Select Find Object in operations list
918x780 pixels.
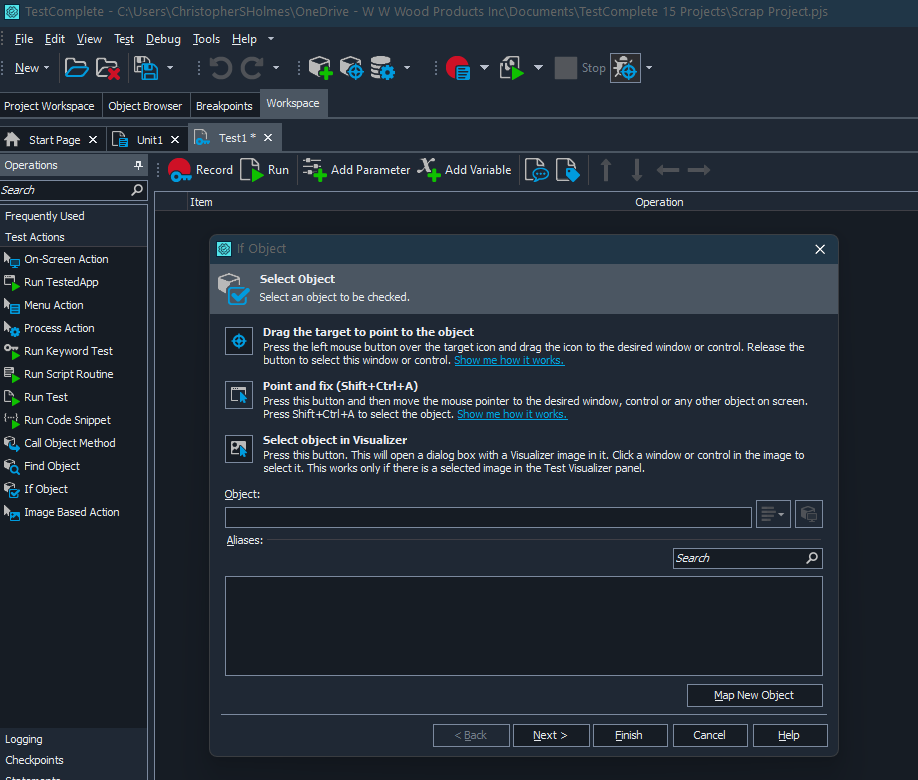click(x=52, y=466)
